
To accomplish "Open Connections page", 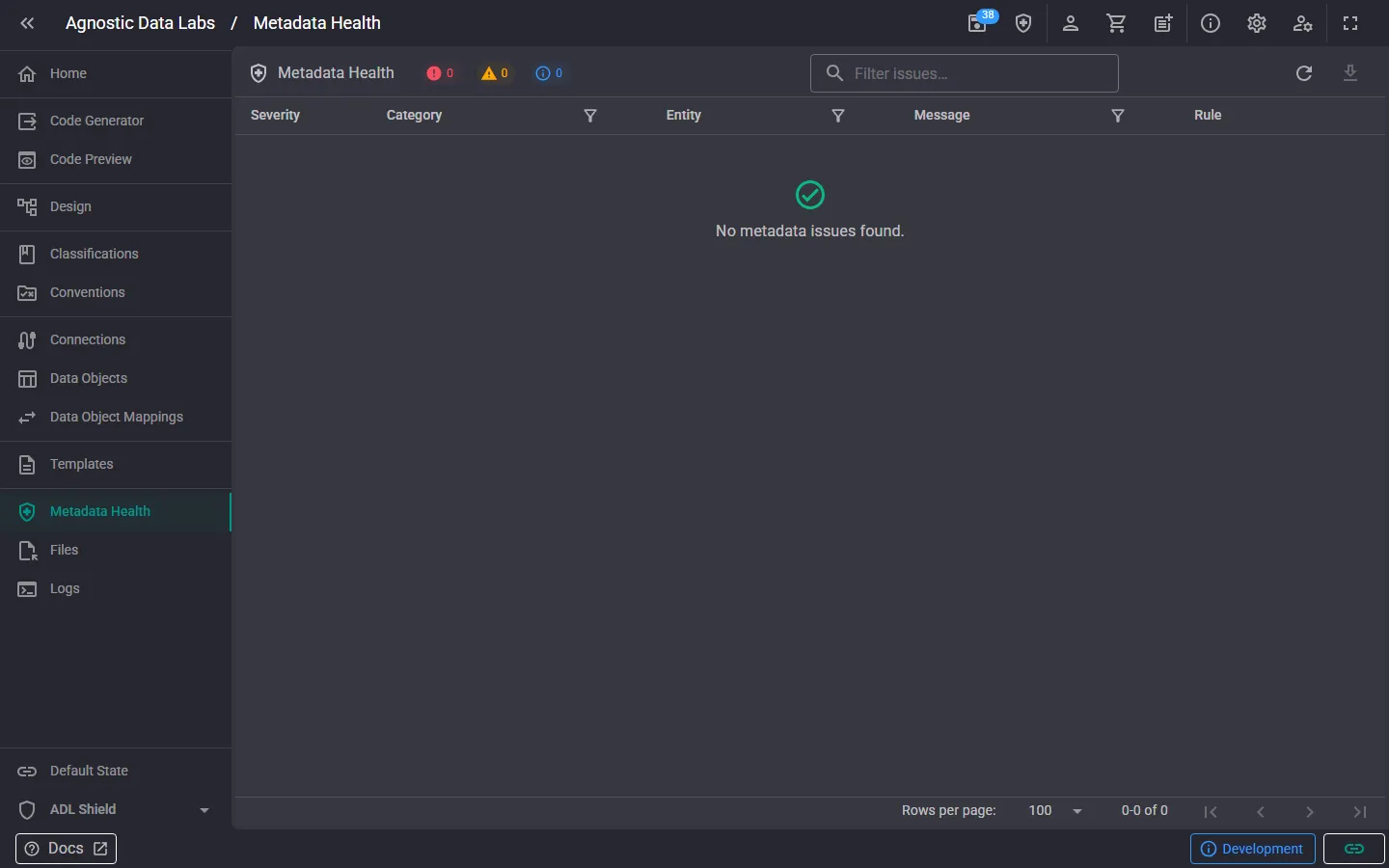I will tap(116, 339).
